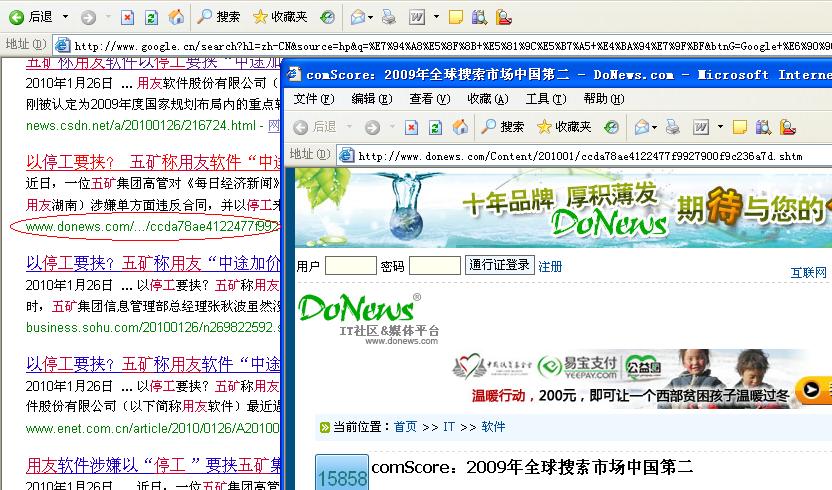This screenshot has width=832, height=490.
Task: Click Messenger icon in Google window toolbar
Action: tap(503, 18)
